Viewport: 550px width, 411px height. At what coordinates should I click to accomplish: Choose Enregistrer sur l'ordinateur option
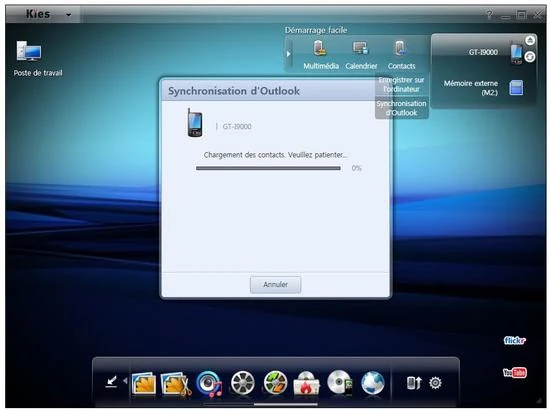[x=401, y=85]
